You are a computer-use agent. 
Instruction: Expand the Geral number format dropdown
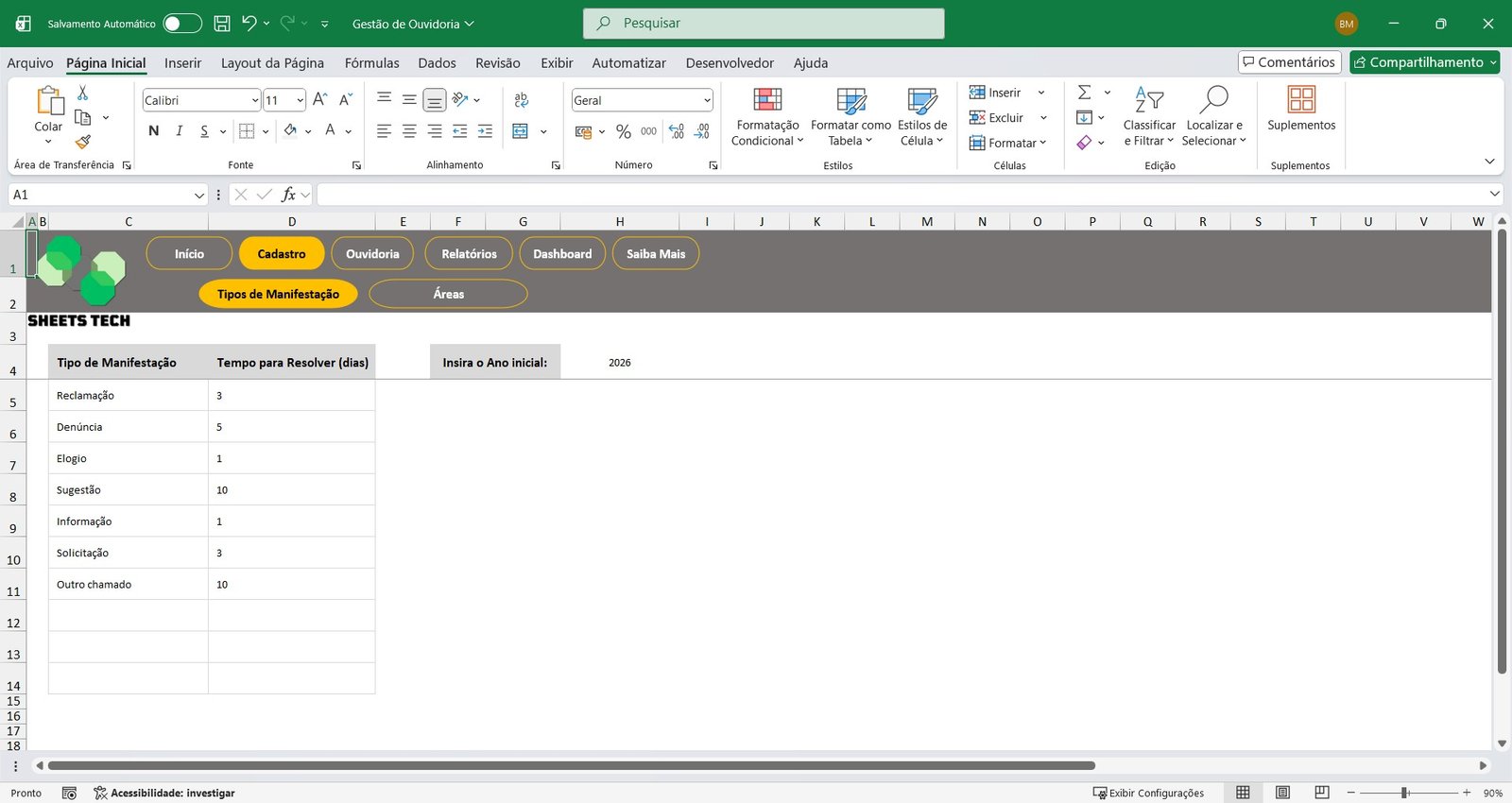point(707,100)
